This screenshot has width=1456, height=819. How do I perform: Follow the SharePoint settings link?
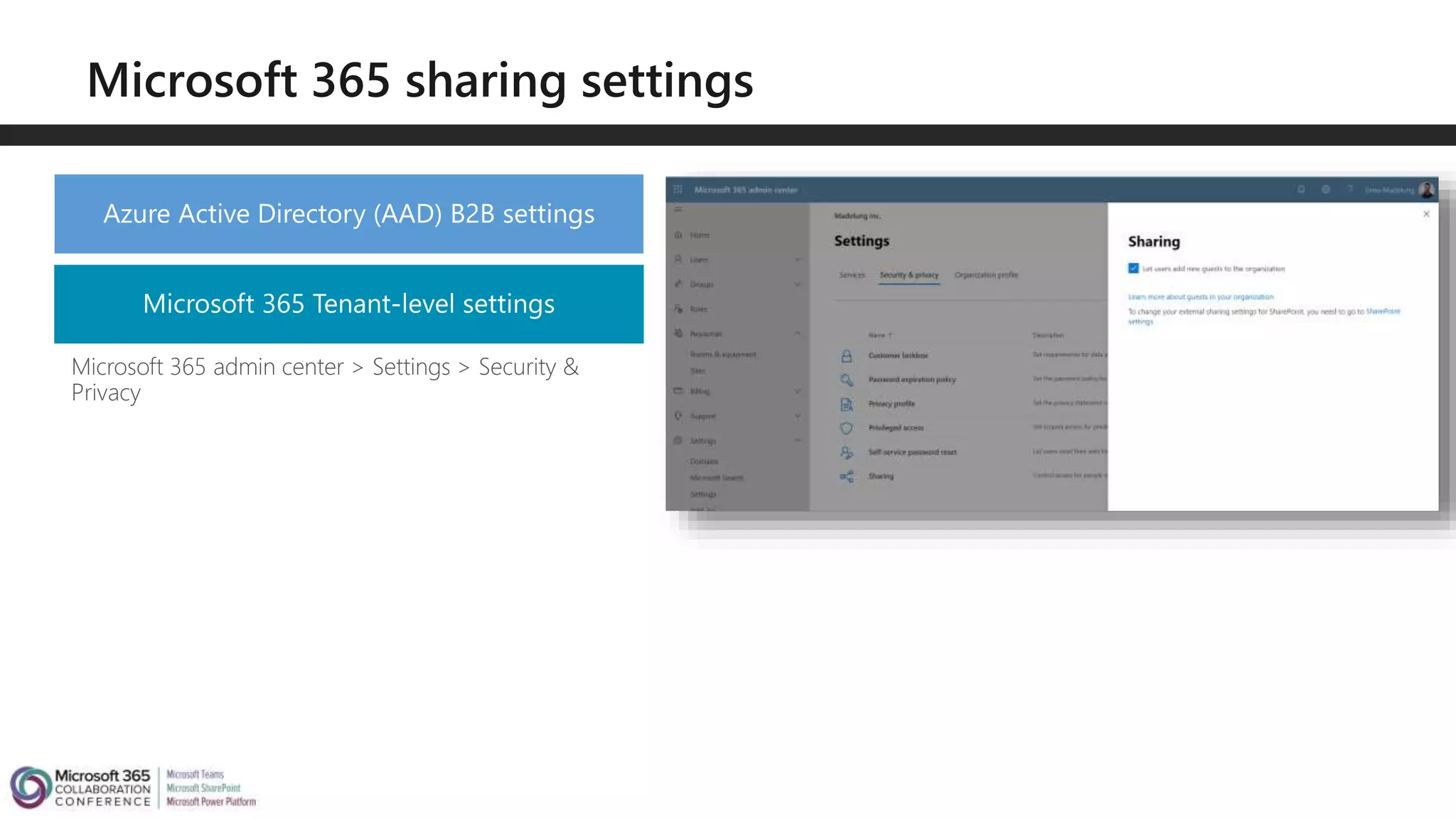coord(1383,311)
